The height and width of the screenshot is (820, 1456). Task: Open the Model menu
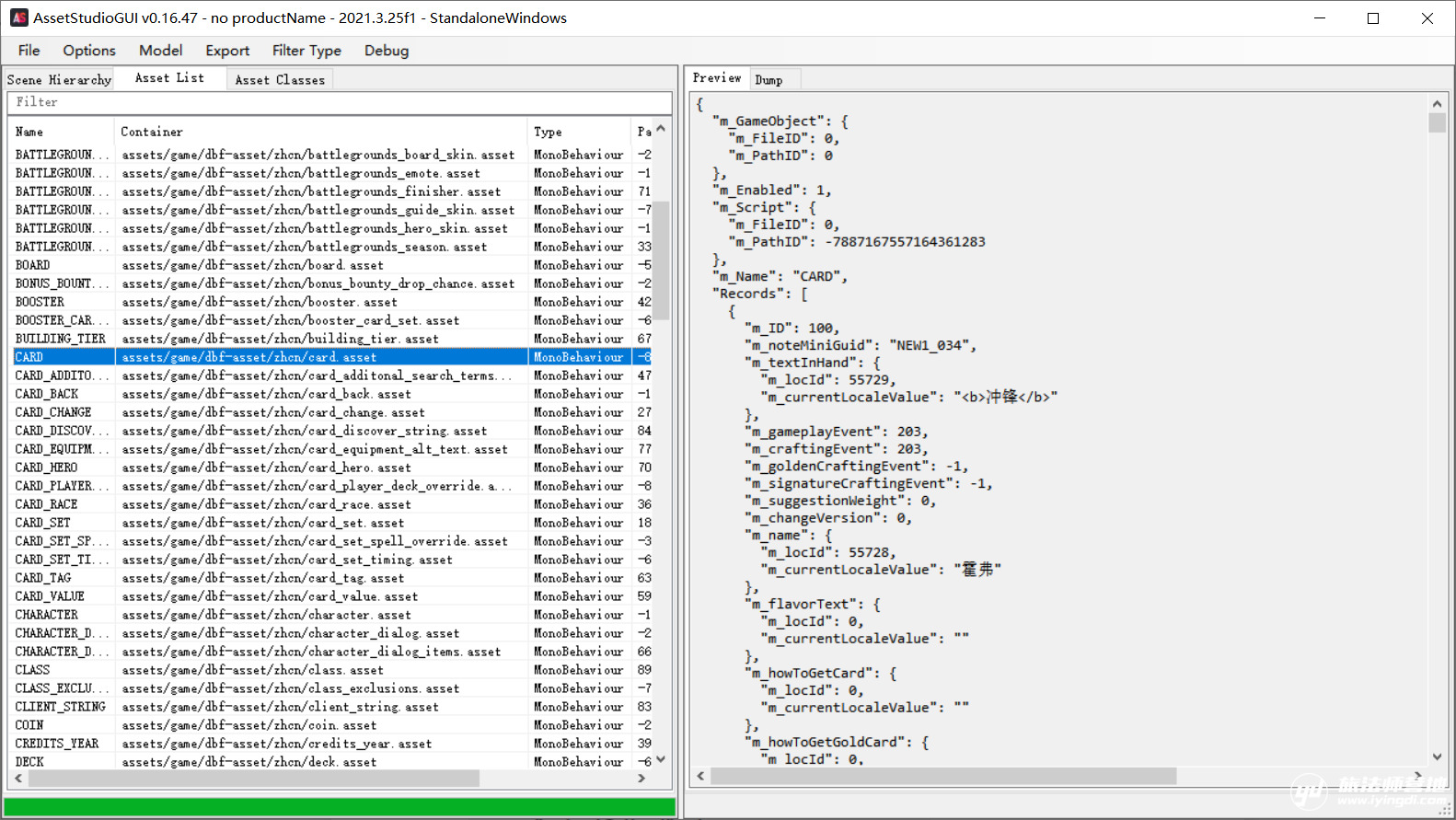(x=160, y=51)
